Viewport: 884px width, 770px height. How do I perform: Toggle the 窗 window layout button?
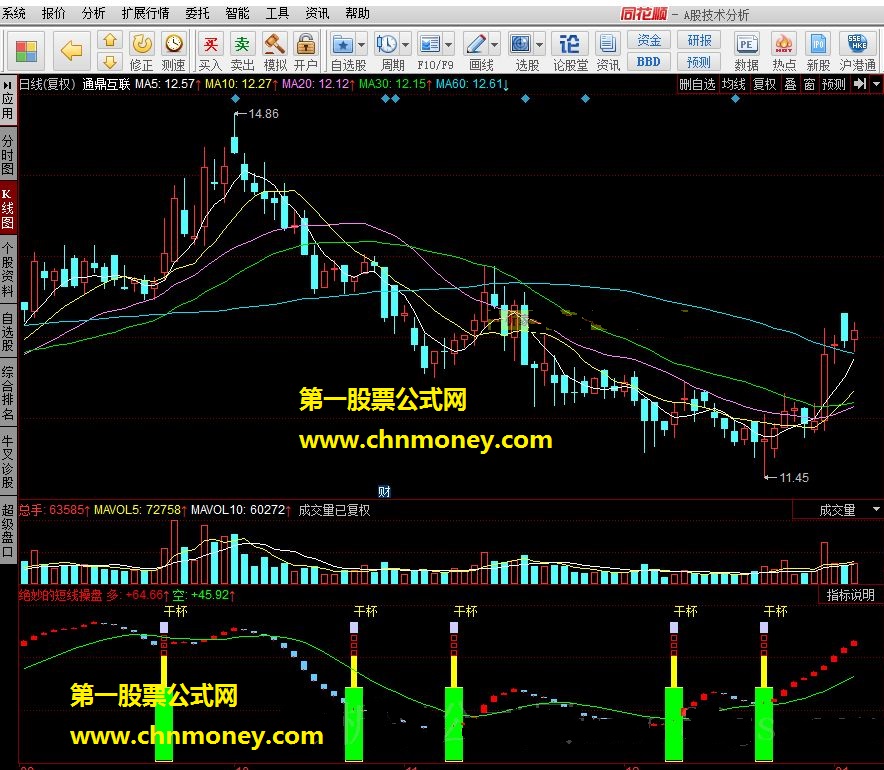pyautogui.click(x=810, y=85)
